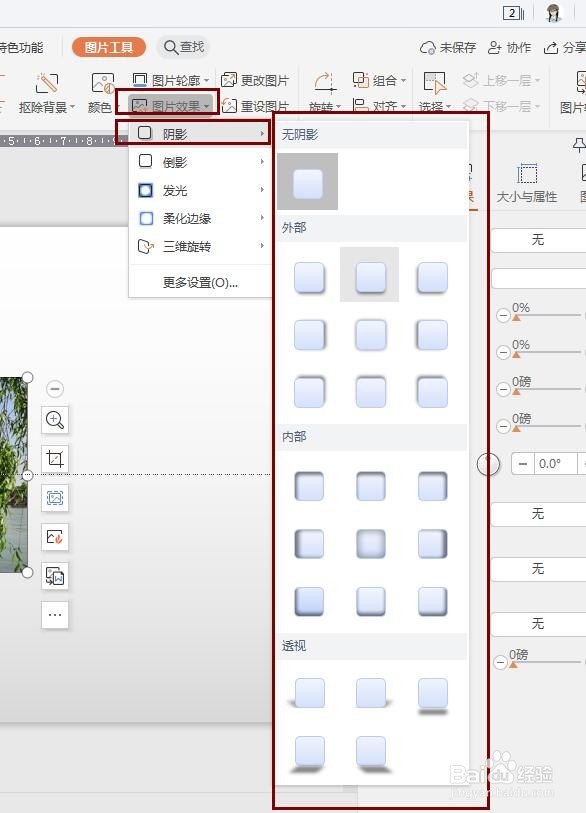Viewport: 586px width, 813px height.
Task: Select the 倒影 reflection menu item
Action: pos(200,162)
